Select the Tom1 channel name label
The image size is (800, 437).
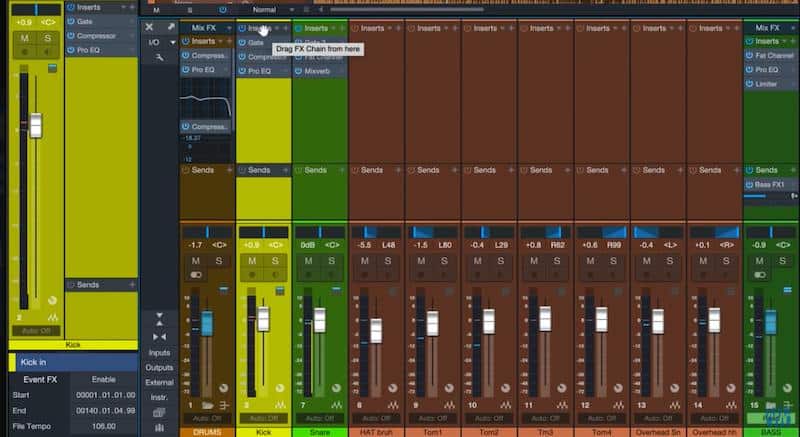click(x=433, y=432)
